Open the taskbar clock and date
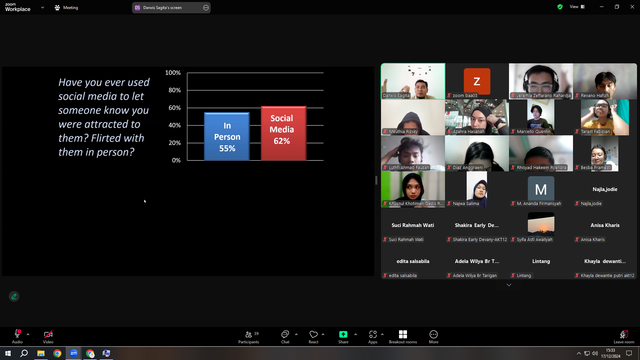Screen dimensions: 640x360 coord(610,353)
